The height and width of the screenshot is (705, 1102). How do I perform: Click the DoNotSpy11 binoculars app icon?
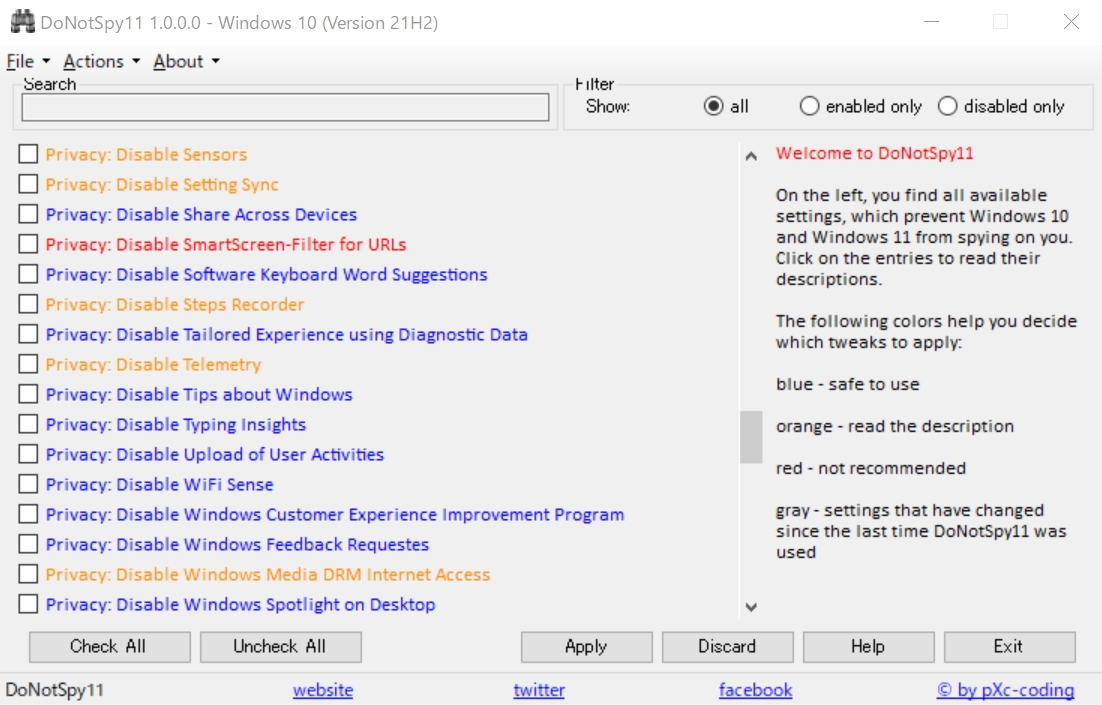[x=22, y=22]
